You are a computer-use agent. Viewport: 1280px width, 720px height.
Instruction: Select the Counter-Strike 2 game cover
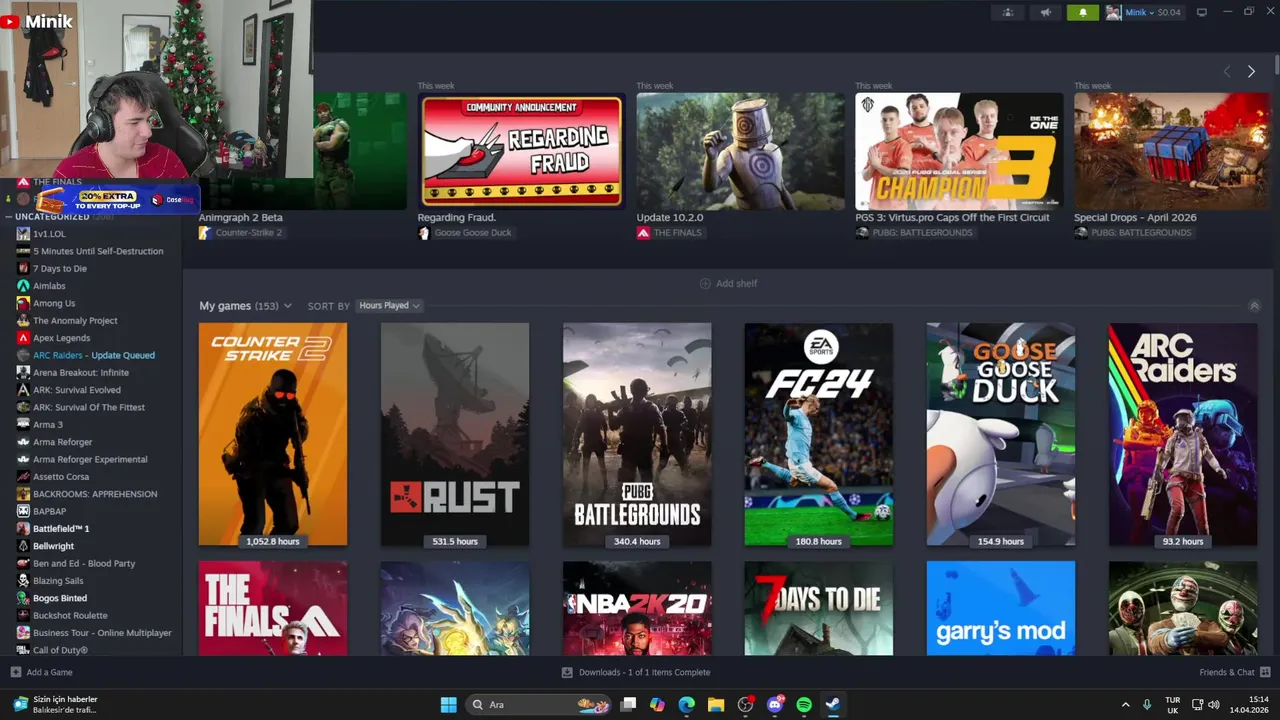click(x=273, y=434)
